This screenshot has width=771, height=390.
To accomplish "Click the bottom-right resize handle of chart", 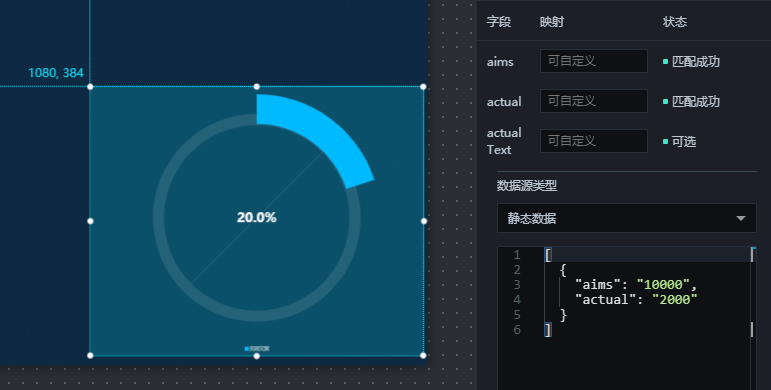I will (x=423, y=355).
